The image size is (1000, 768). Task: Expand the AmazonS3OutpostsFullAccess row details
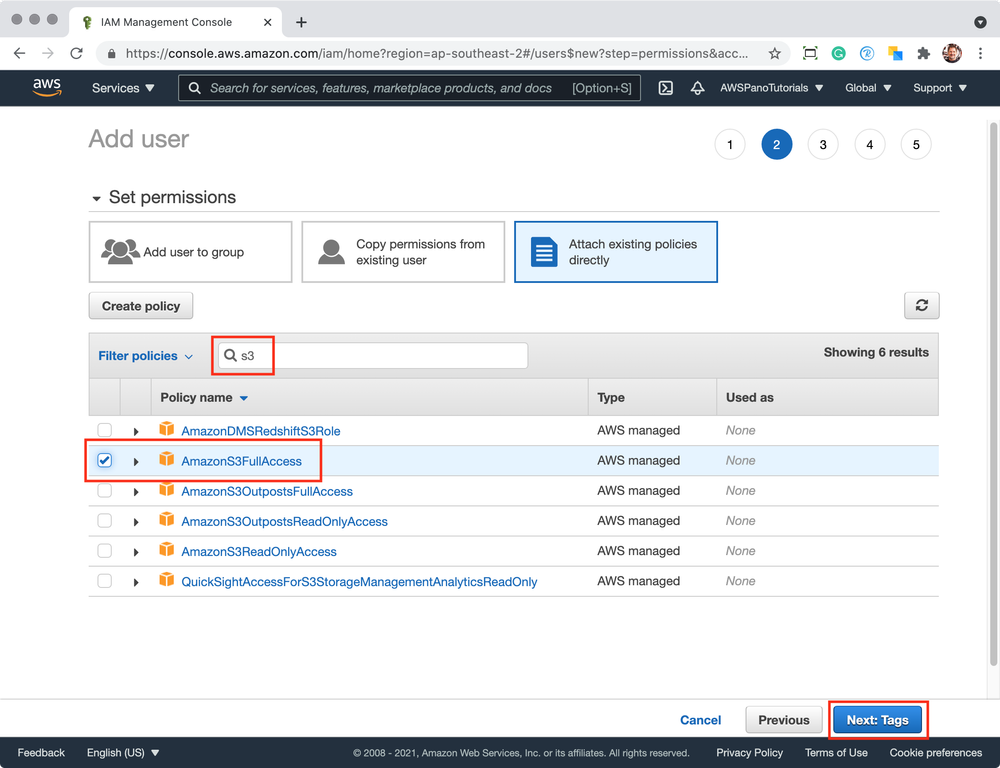coord(136,492)
